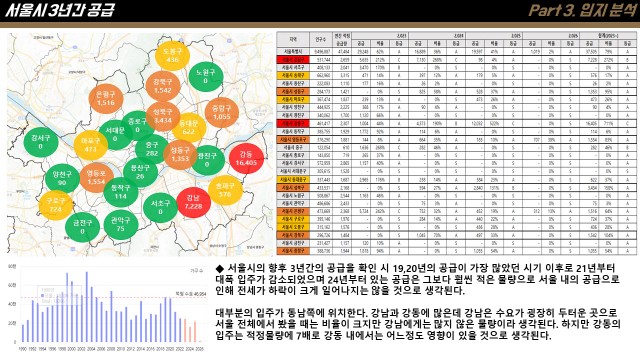Click the Part 3. 입지 분석 heading
Image resolution: width=640 pixels, height=360 pixels.
582,10
